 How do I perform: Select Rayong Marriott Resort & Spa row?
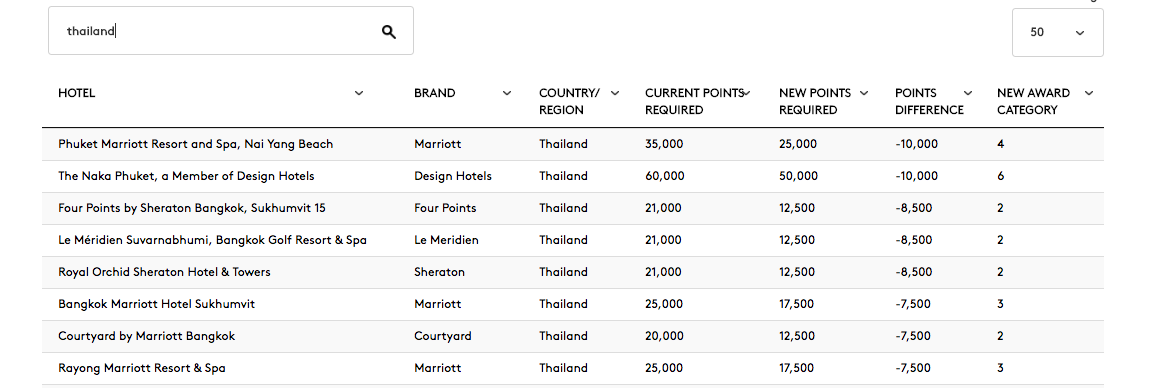pyautogui.click(x=573, y=368)
